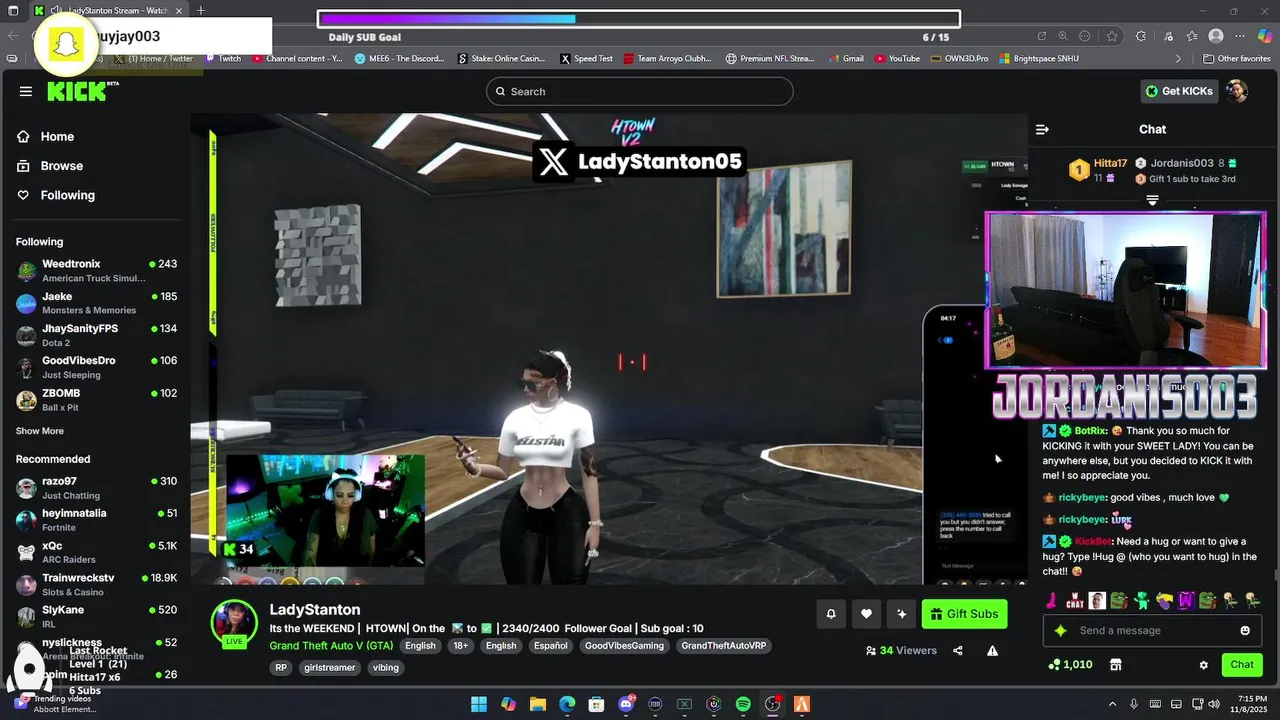
Task: Click the LadyStanton channel avatar
Action: coord(234,623)
